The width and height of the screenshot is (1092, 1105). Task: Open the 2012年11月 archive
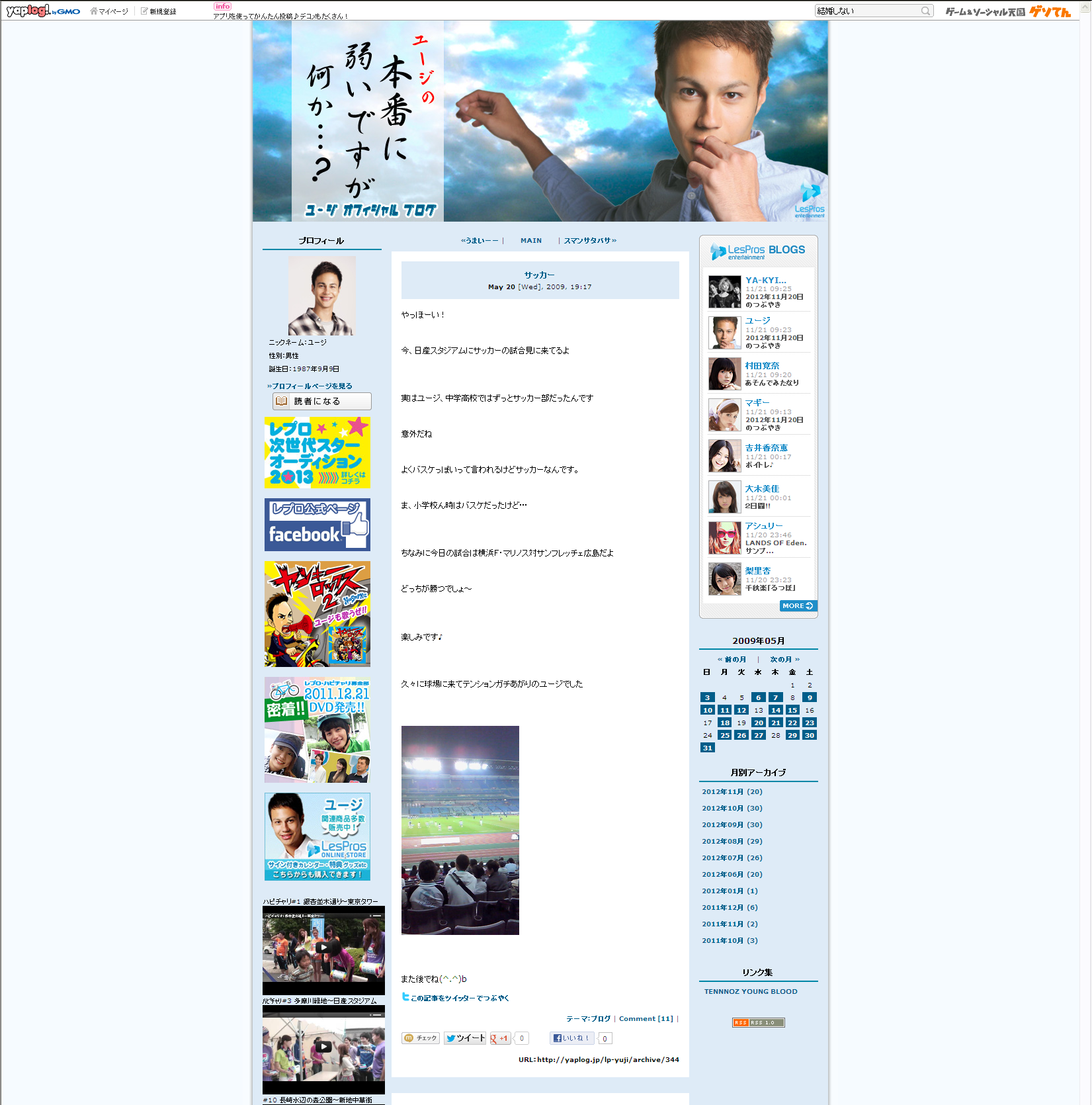point(732,791)
